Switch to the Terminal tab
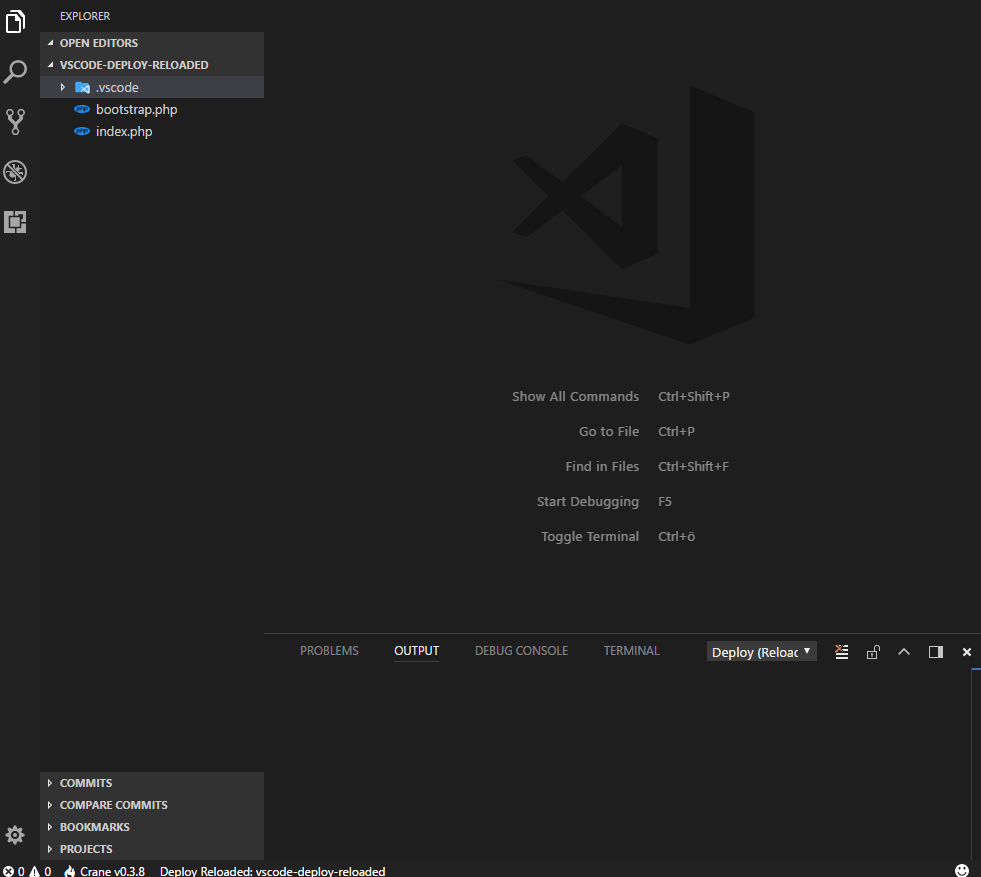This screenshot has height=877, width=981. 631,651
